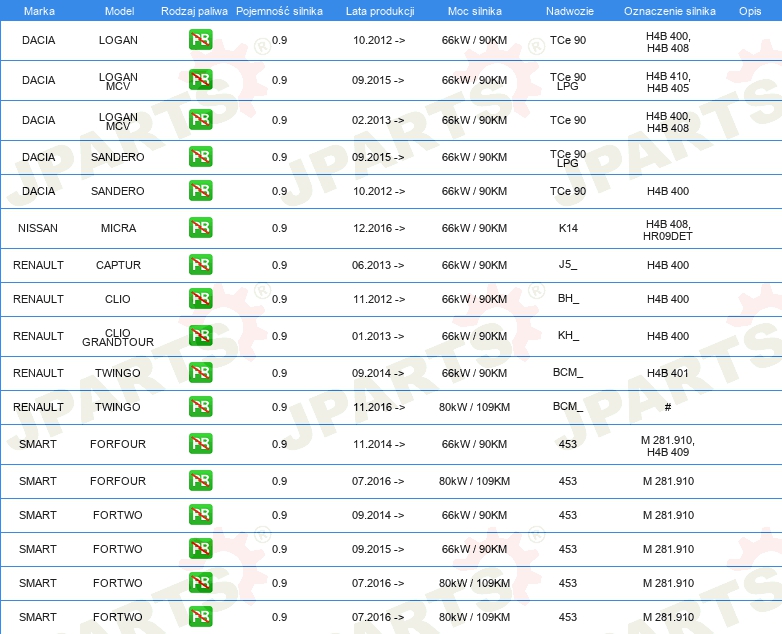
Task: Click the production date 02.2013 ->
Action: click(x=378, y=120)
